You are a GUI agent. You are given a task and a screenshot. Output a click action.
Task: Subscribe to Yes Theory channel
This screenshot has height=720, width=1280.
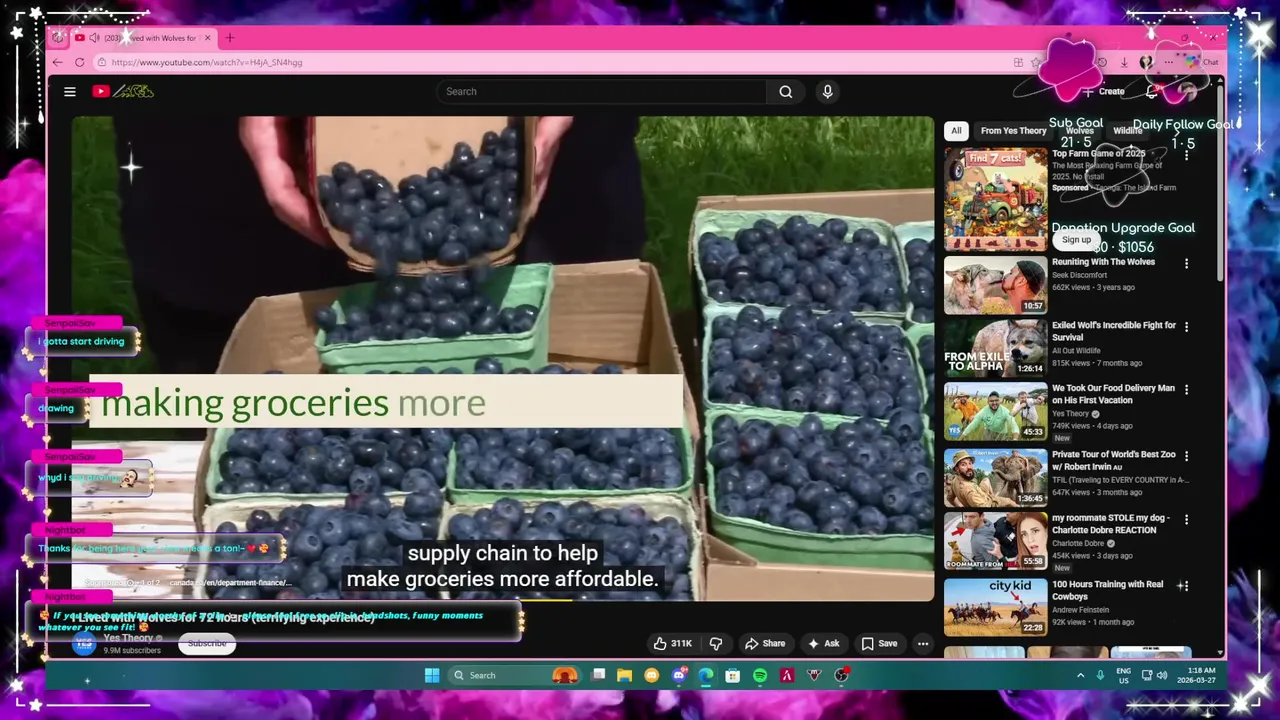pyautogui.click(x=207, y=643)
